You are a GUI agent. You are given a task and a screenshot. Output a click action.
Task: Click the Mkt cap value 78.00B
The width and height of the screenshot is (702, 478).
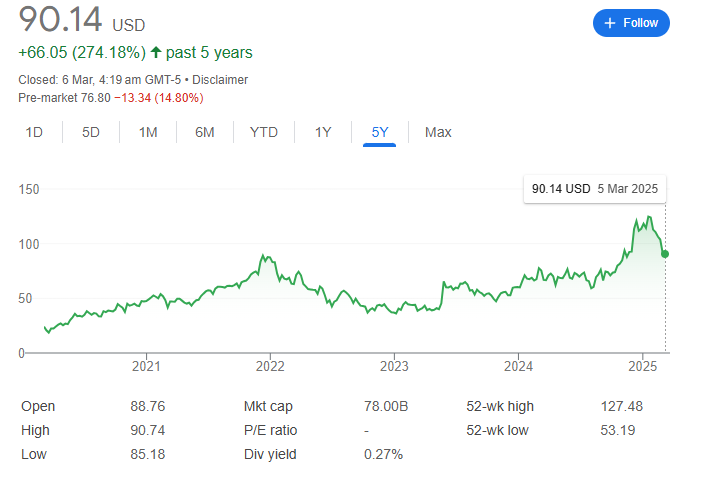coord(386,406)
